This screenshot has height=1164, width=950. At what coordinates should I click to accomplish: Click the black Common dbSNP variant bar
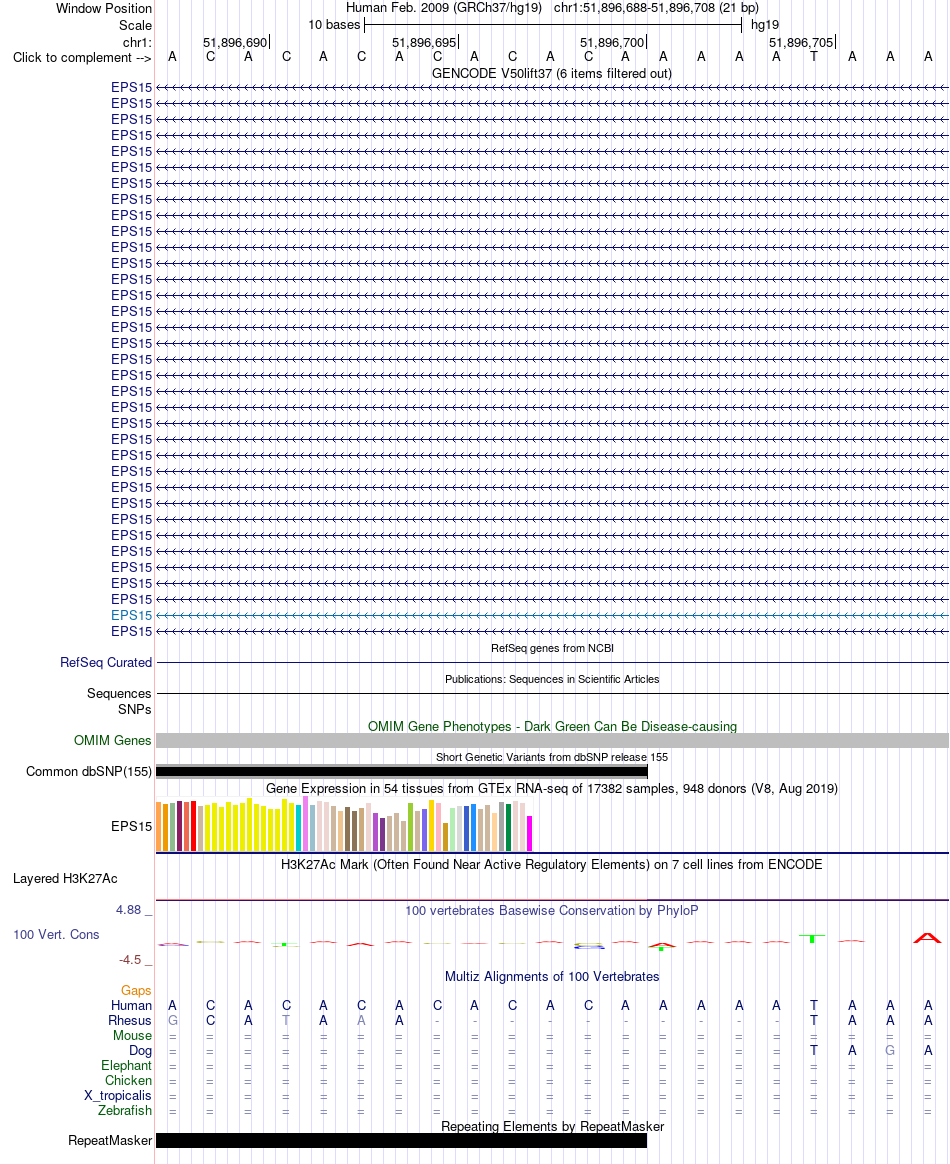[402, 772]
